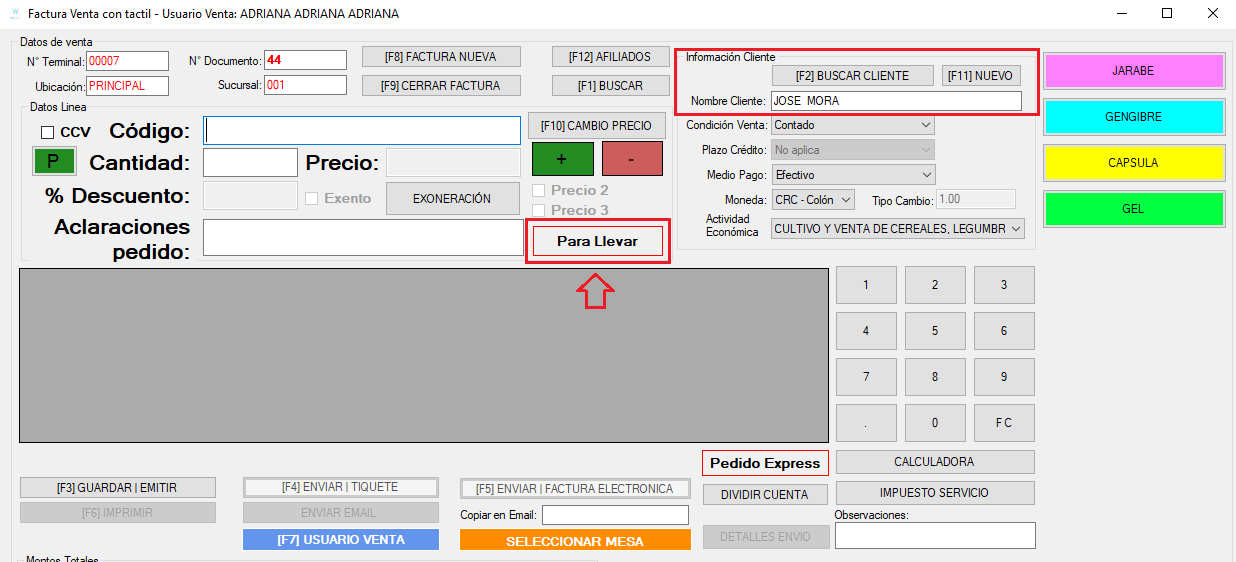Click [F5] ENVIAR | FACTURA ELECTRONICA

pyautogui.click(x=575, y=489)
